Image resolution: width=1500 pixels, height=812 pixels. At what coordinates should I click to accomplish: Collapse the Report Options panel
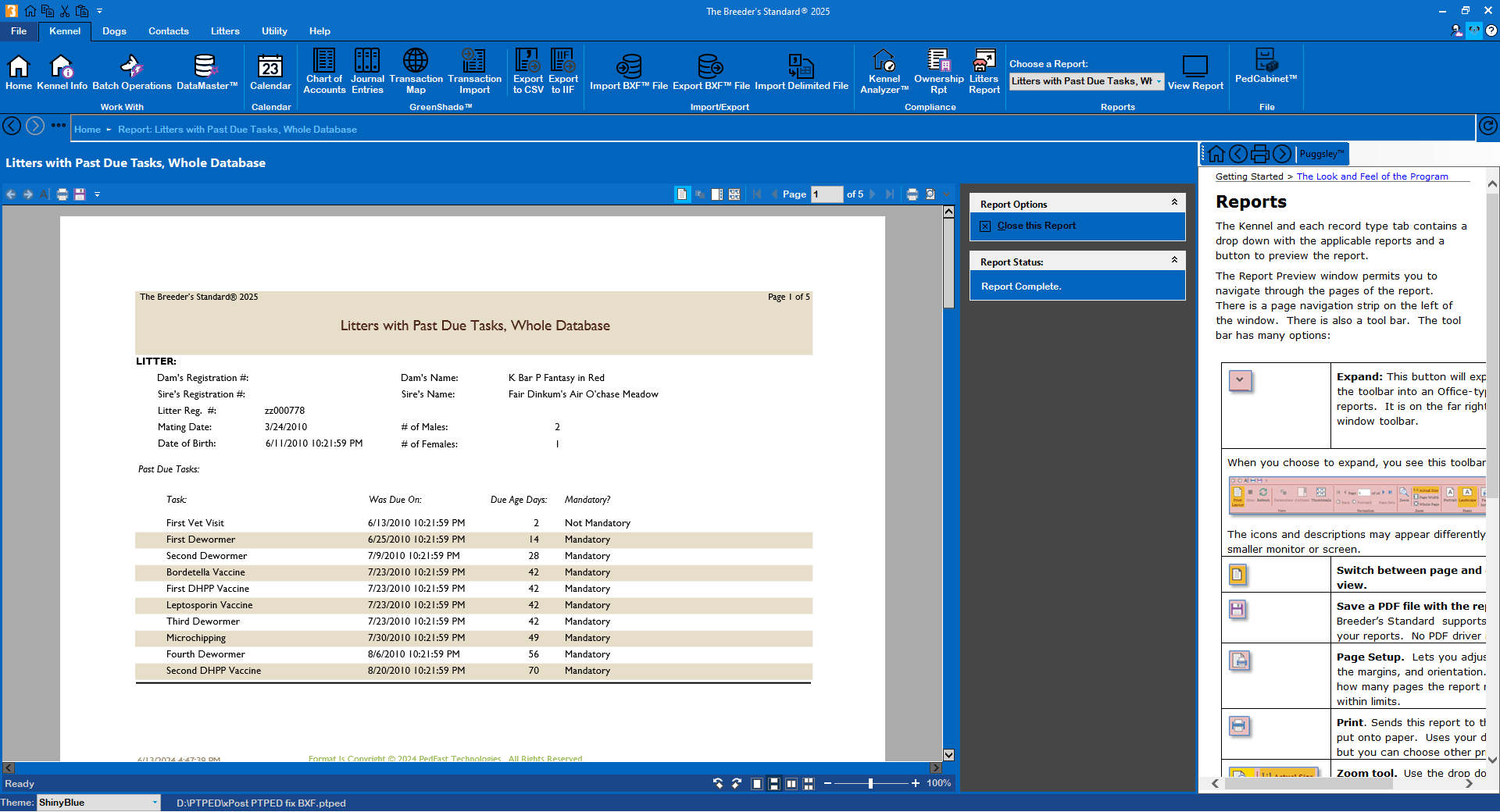(x=1174, y=202)
